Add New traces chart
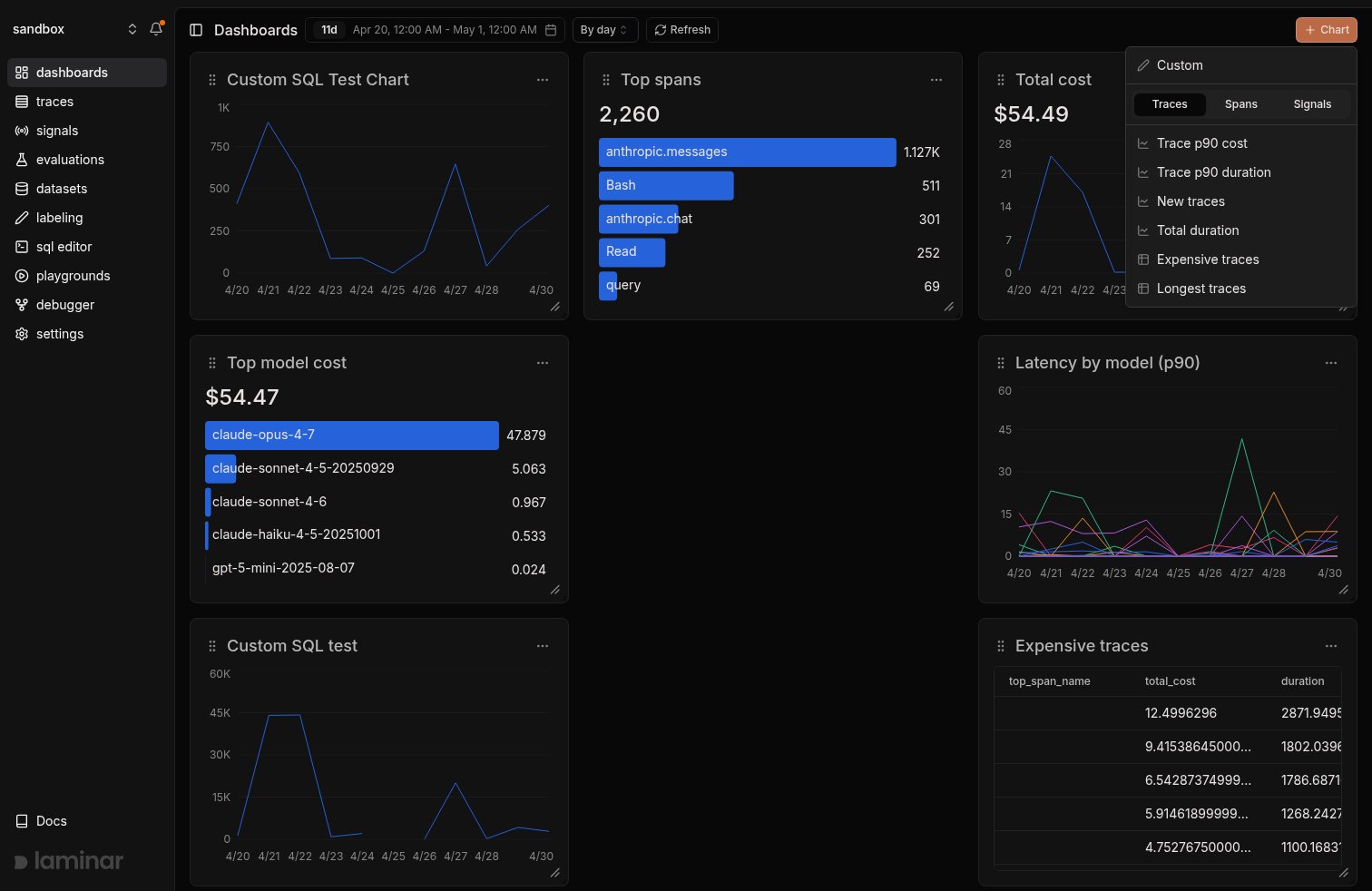1372x891 pixels. coord(1240,201)
